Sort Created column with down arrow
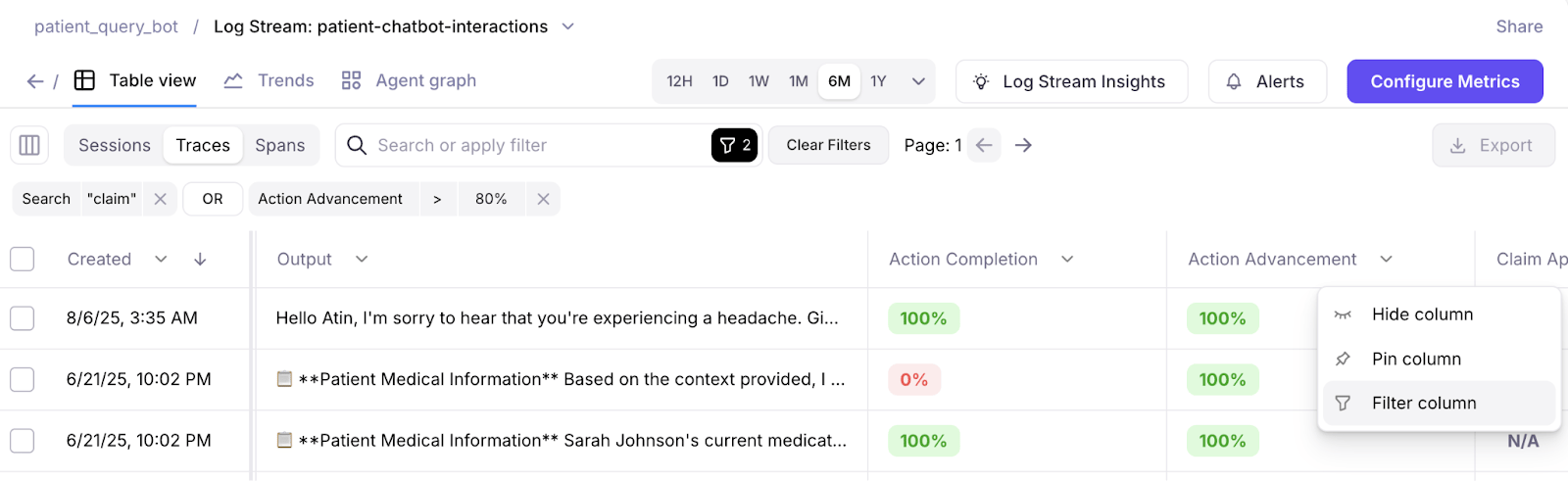The width and height of the screenshot is (1568, 481). (x=200, y=260)
